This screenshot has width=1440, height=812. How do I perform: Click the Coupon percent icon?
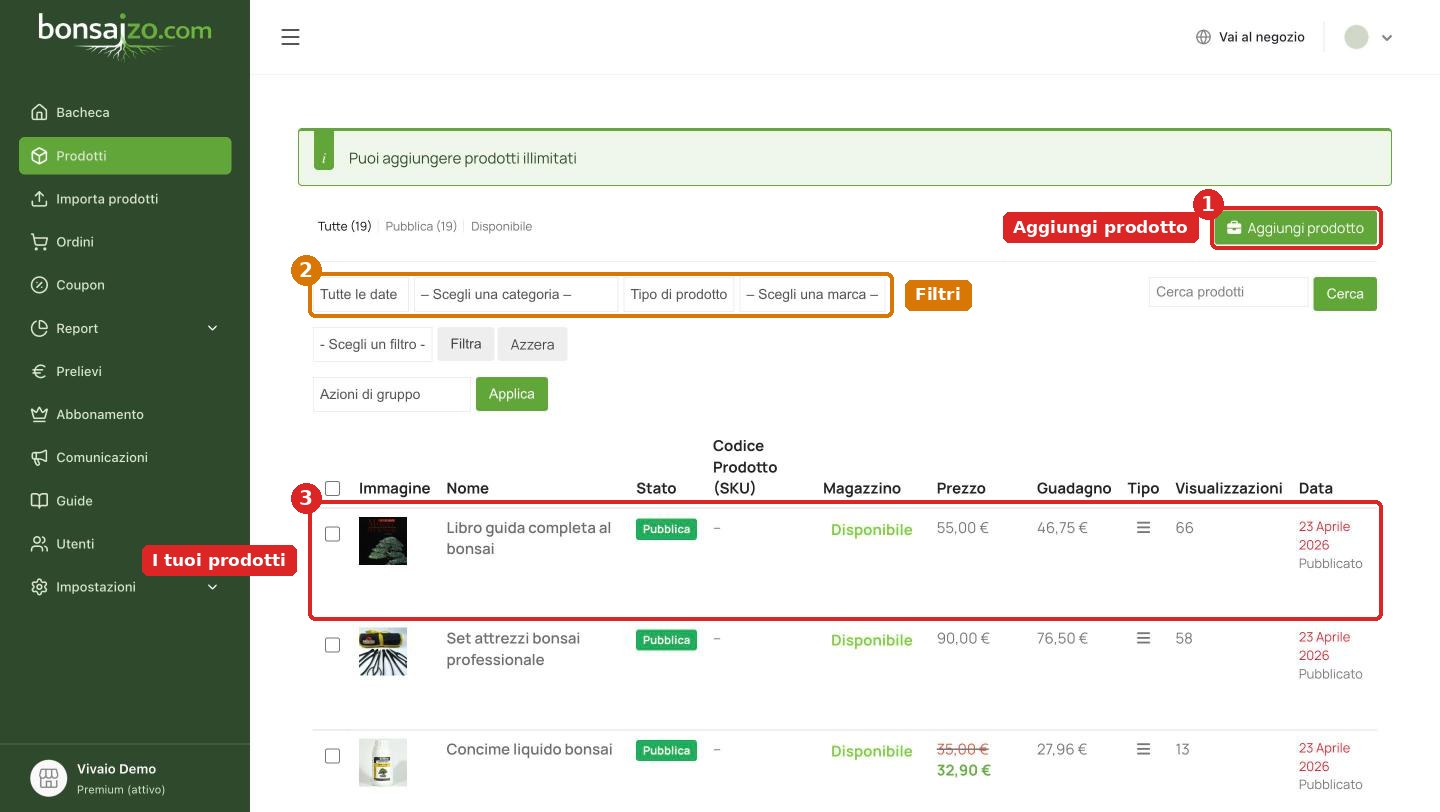coord(39,285)
